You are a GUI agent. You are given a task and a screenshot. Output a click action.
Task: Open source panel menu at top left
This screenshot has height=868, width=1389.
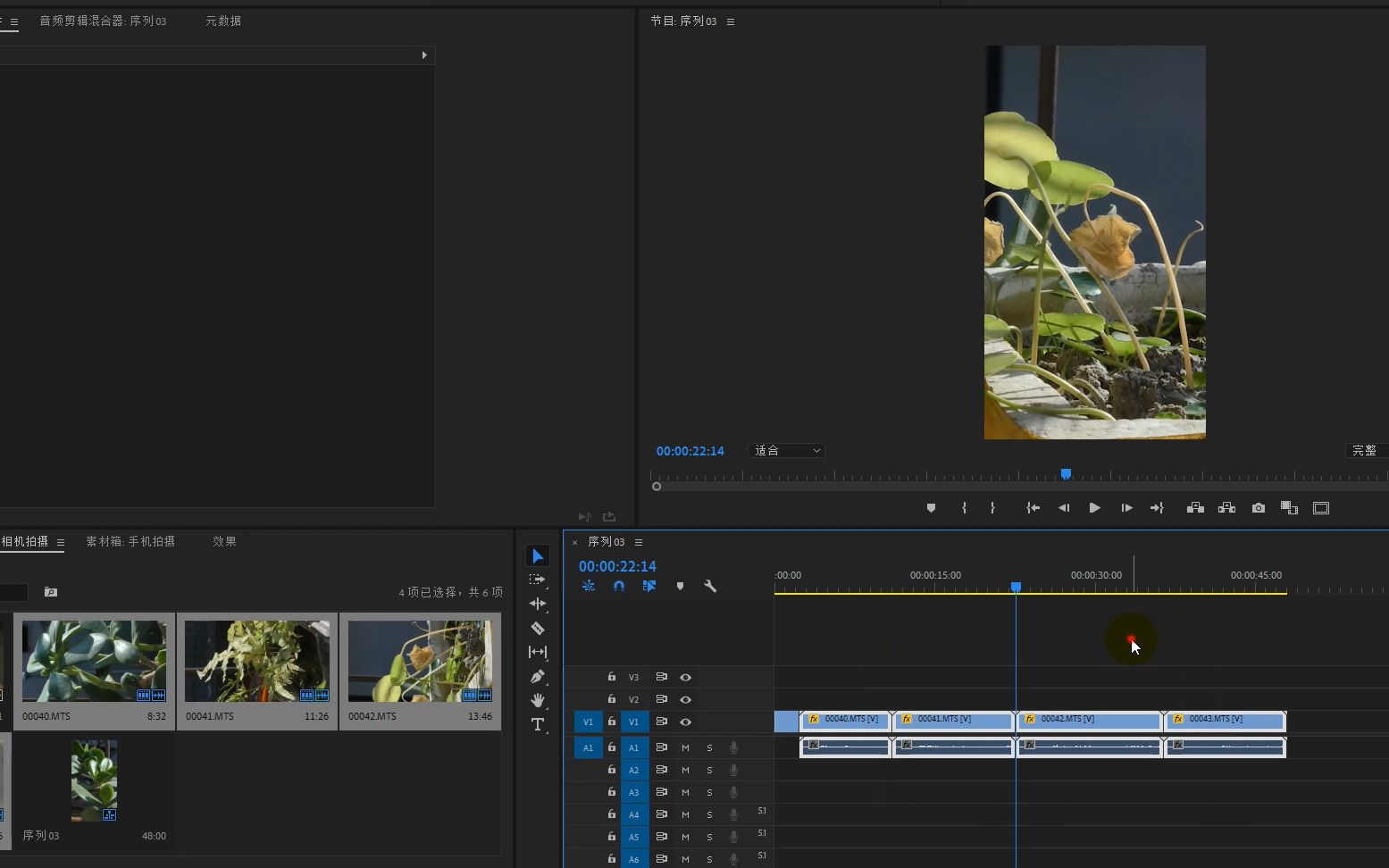[13, 21]
